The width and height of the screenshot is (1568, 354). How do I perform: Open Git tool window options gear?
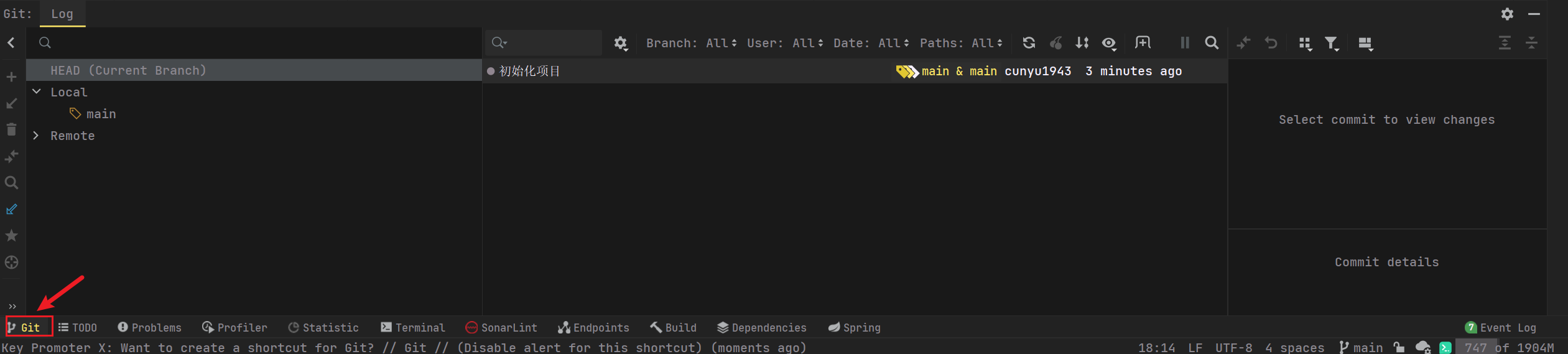1507,14
